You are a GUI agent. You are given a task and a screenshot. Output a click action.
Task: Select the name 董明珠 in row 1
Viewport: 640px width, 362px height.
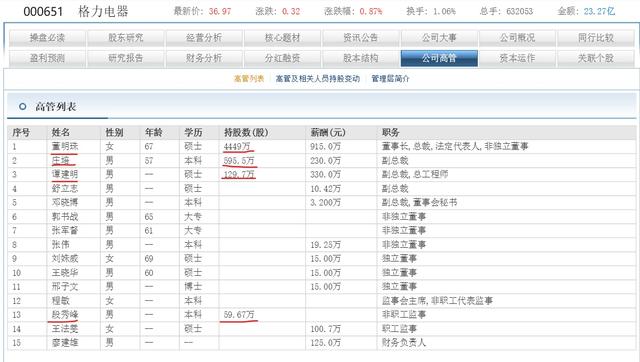[65, 147]
